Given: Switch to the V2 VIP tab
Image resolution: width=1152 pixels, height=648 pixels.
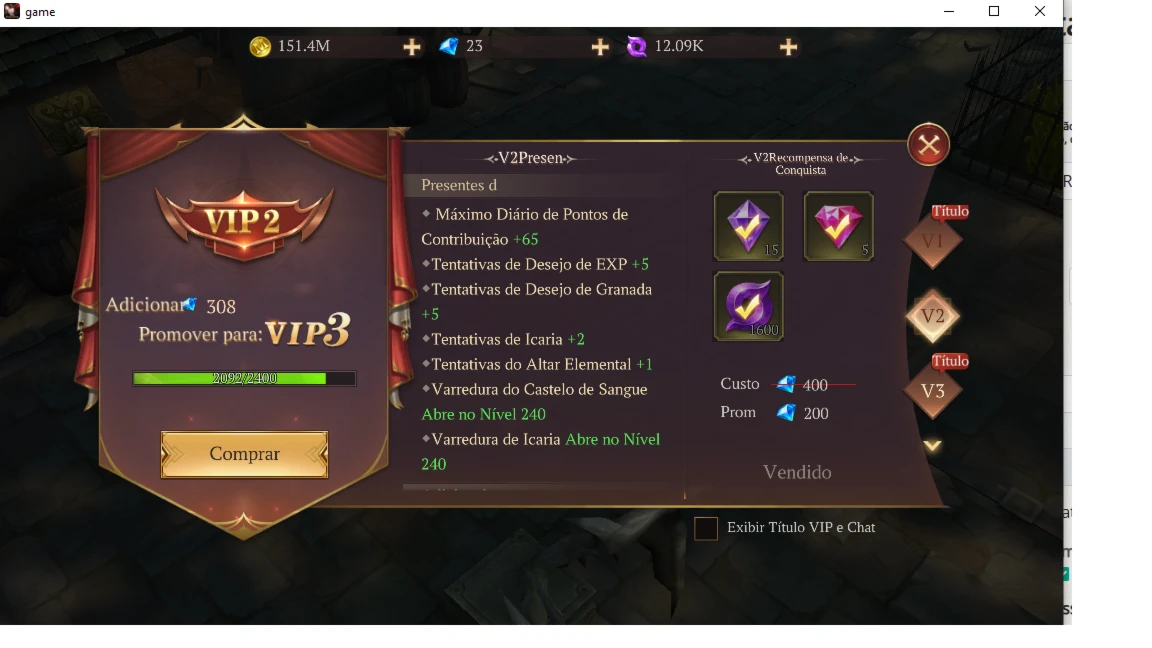Looking at the screenshot, I should [x=932, y=316].
